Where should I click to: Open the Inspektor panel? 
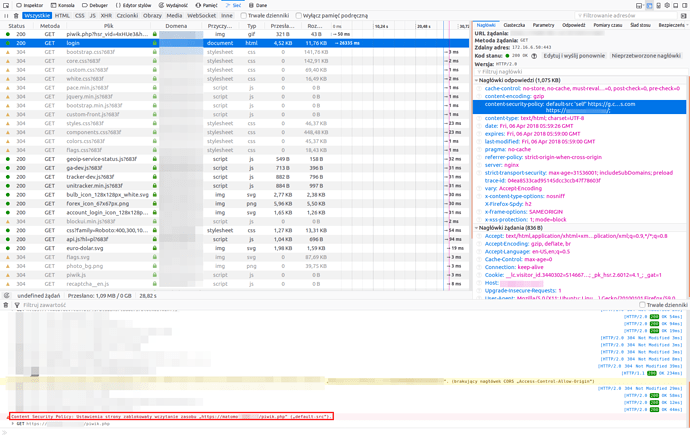pyautogui.click(x=29, y=5)
